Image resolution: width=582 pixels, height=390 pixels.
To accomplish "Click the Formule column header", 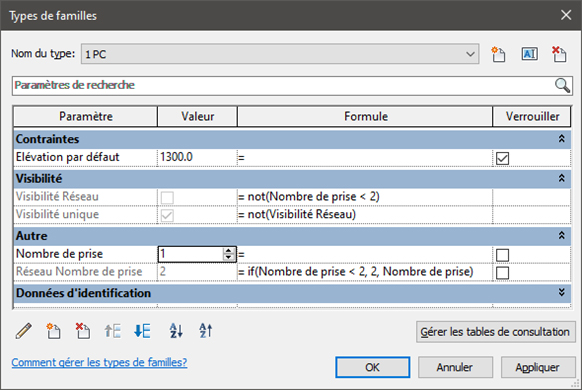I will (366, 117).
